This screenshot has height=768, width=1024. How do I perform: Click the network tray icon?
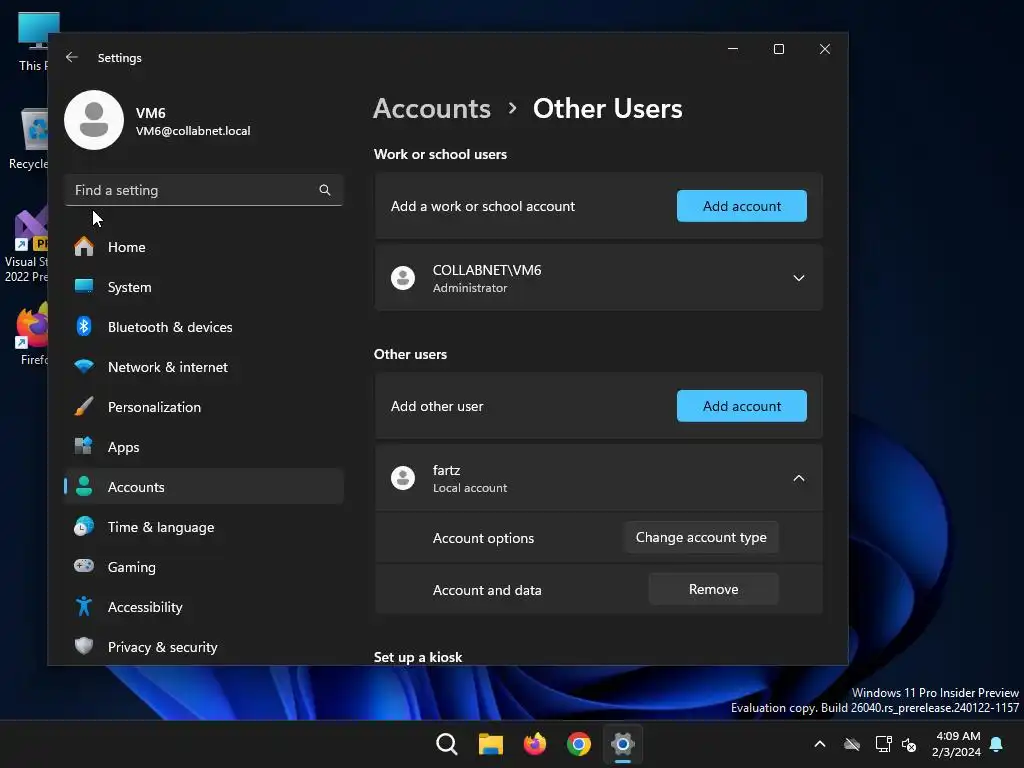883,744
